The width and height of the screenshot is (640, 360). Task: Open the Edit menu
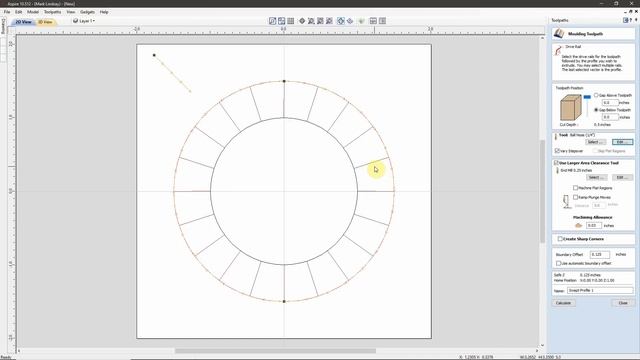coord(19,12)
